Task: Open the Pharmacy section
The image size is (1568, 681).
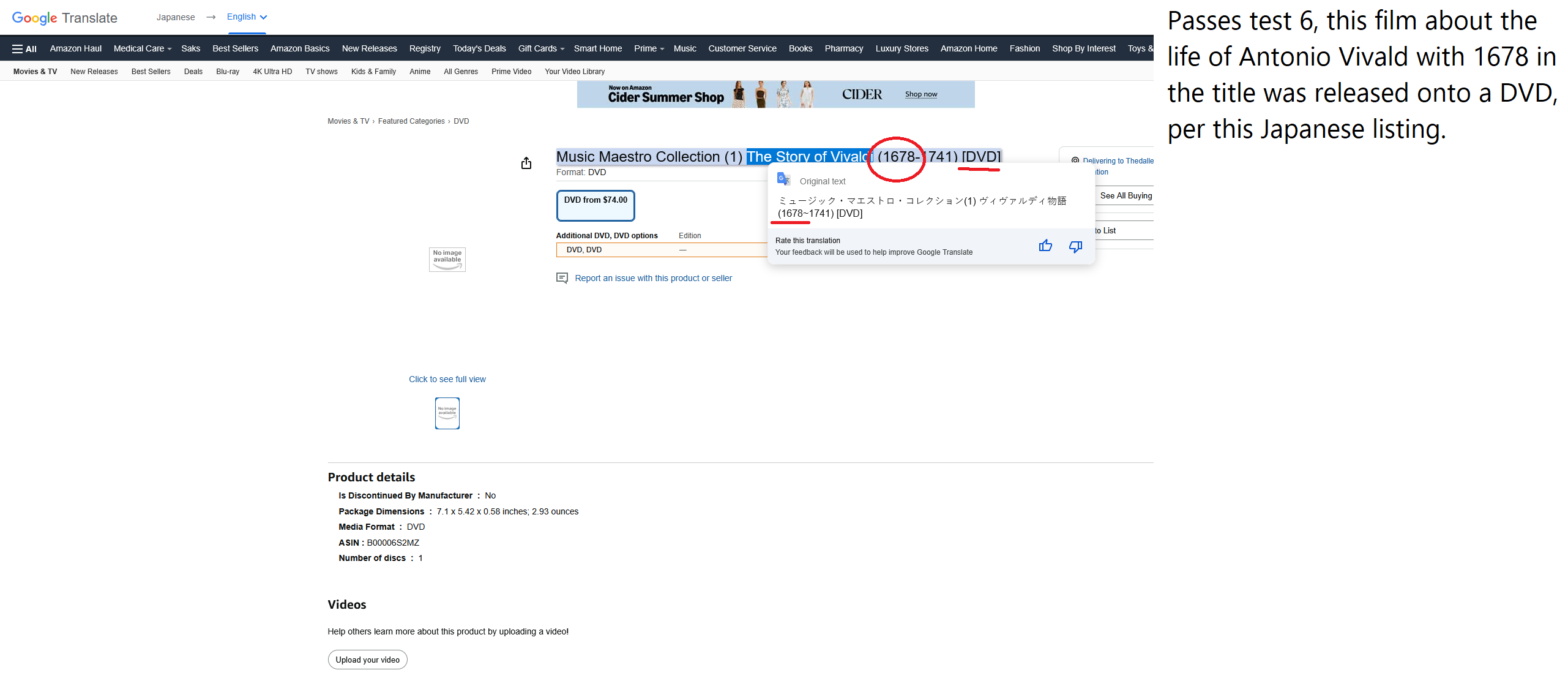Action: tap(843, 49)
